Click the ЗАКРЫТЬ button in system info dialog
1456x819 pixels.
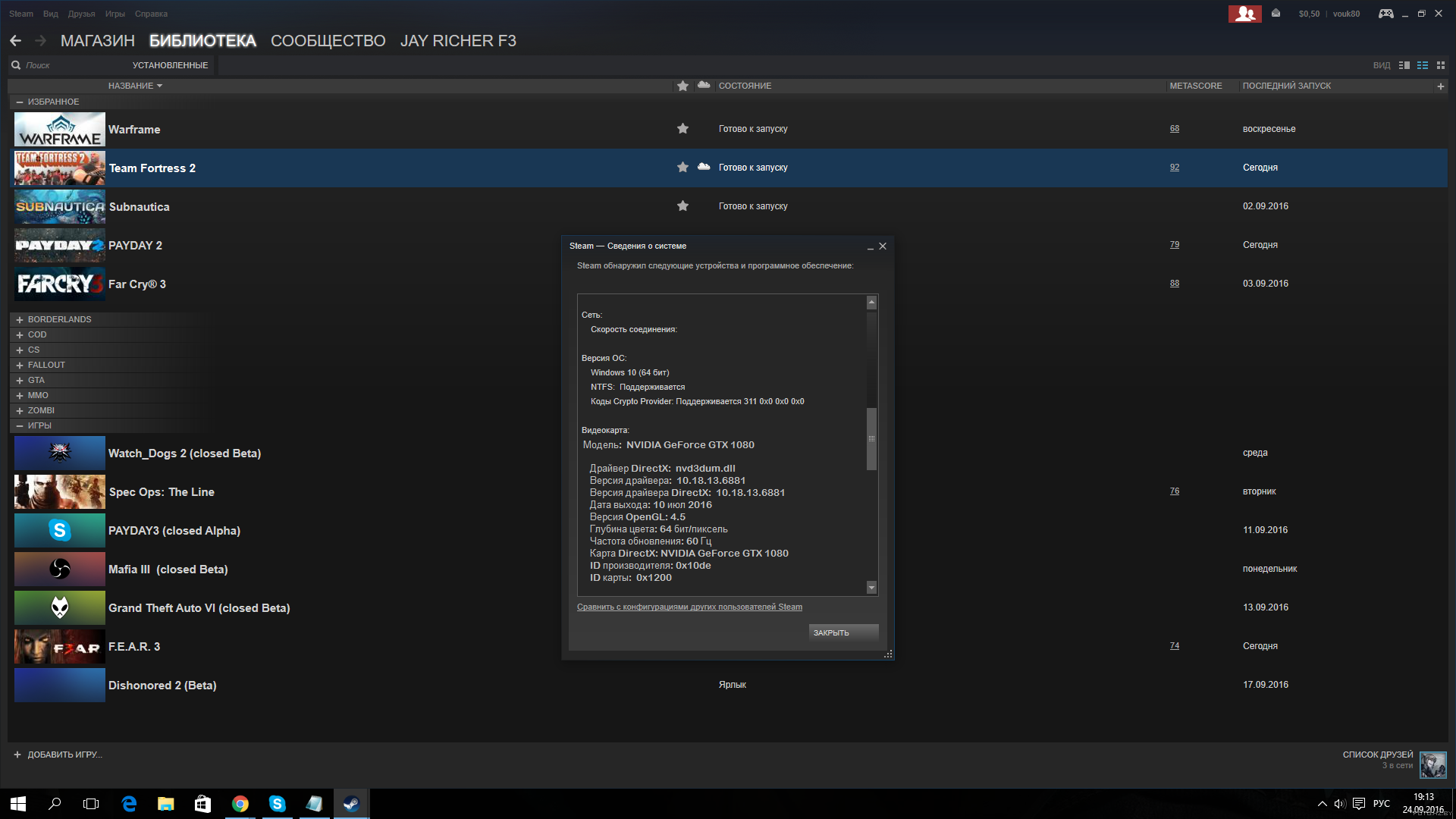pyautogui.click(x=843, y=632)
